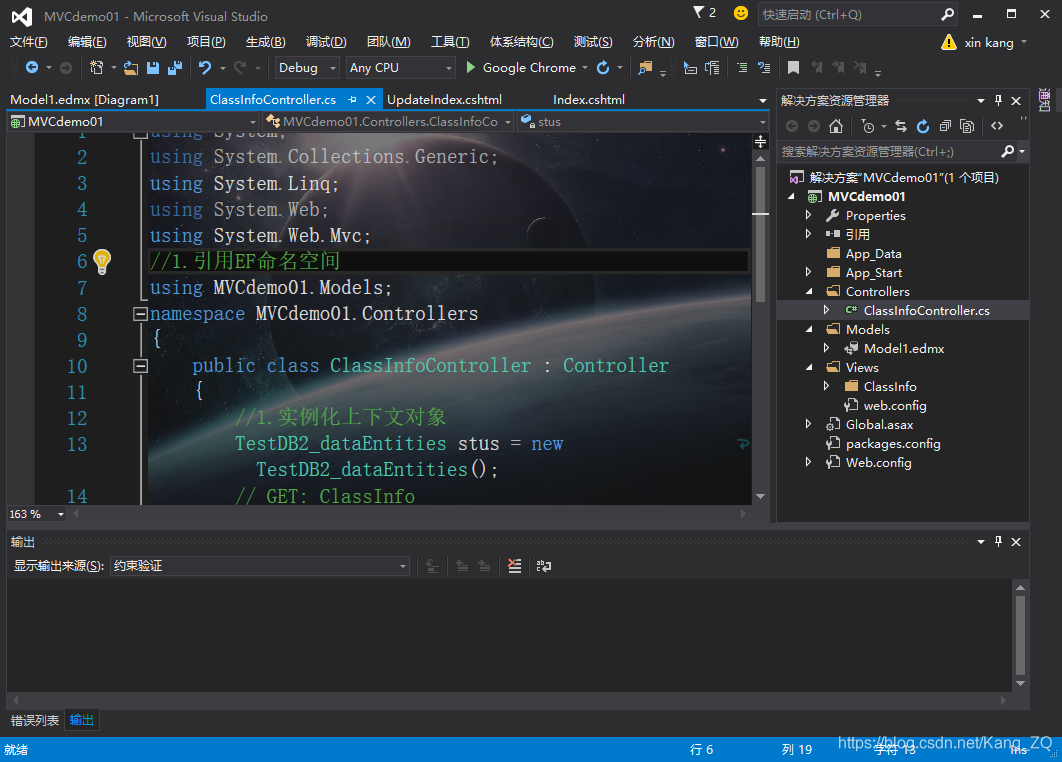
Task: Click the code editor vertical scrollbar thumb
Action: pos(761,234)
